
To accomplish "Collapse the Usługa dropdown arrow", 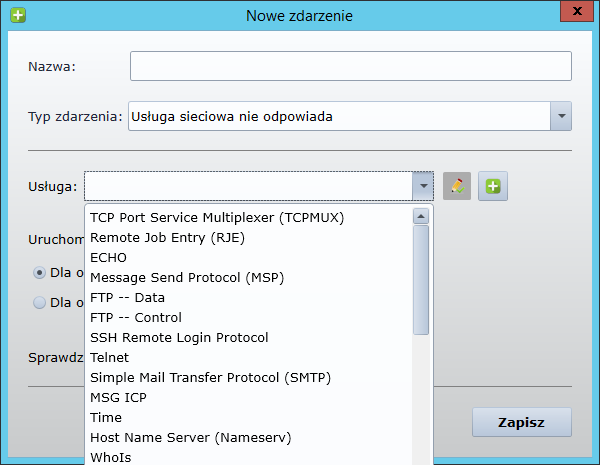I will 423,186.
